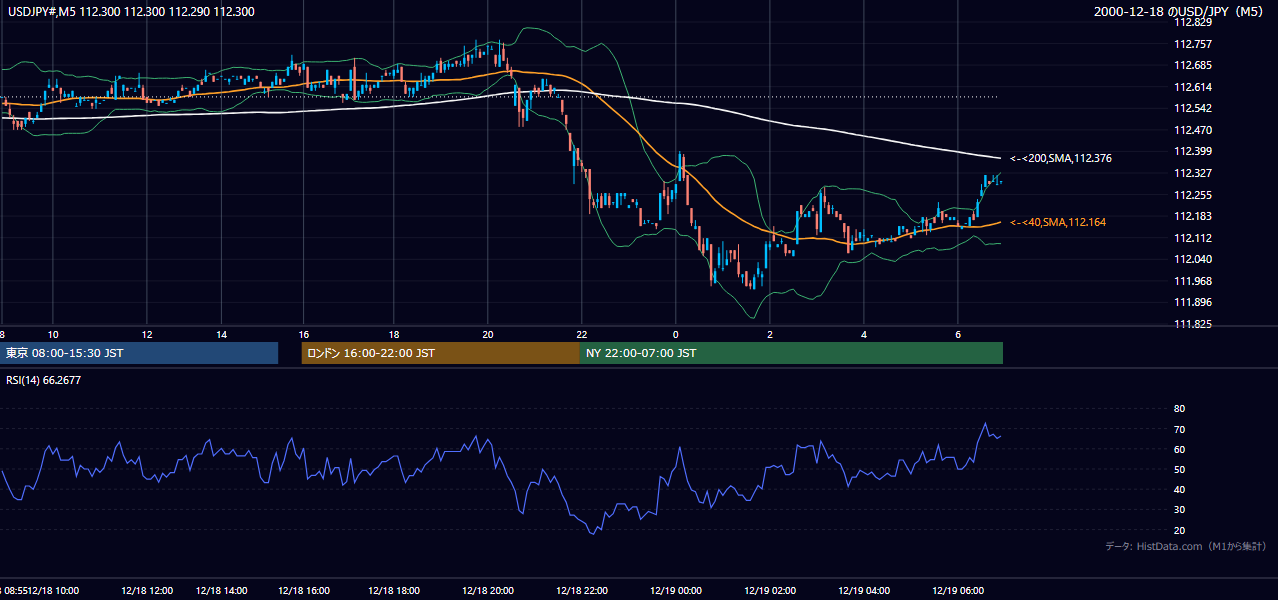Screen dimensions: 1278x600
Task: Click the 12/19 06:00 date axis label
Action: click(x=958, y=590)
